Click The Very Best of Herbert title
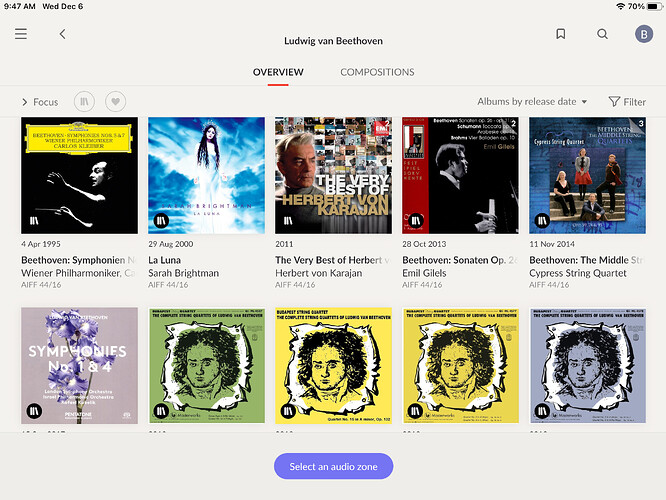Viewport: 666px width, 500px height. (333, 260)
